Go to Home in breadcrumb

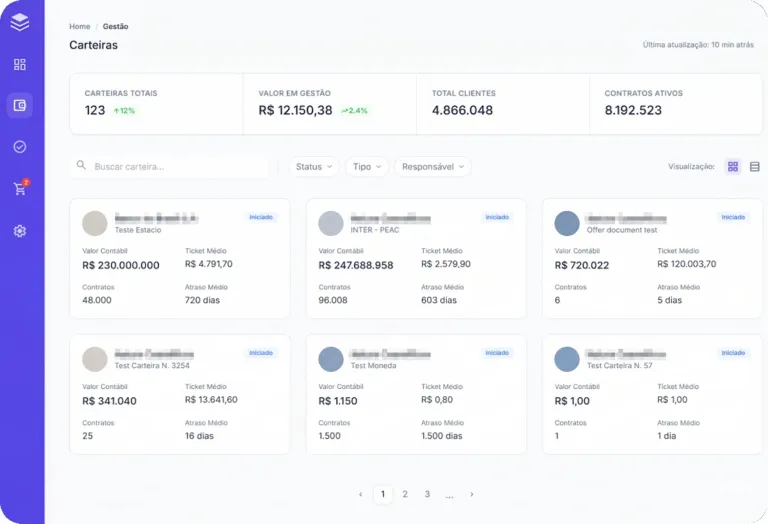tap(80, 26)
